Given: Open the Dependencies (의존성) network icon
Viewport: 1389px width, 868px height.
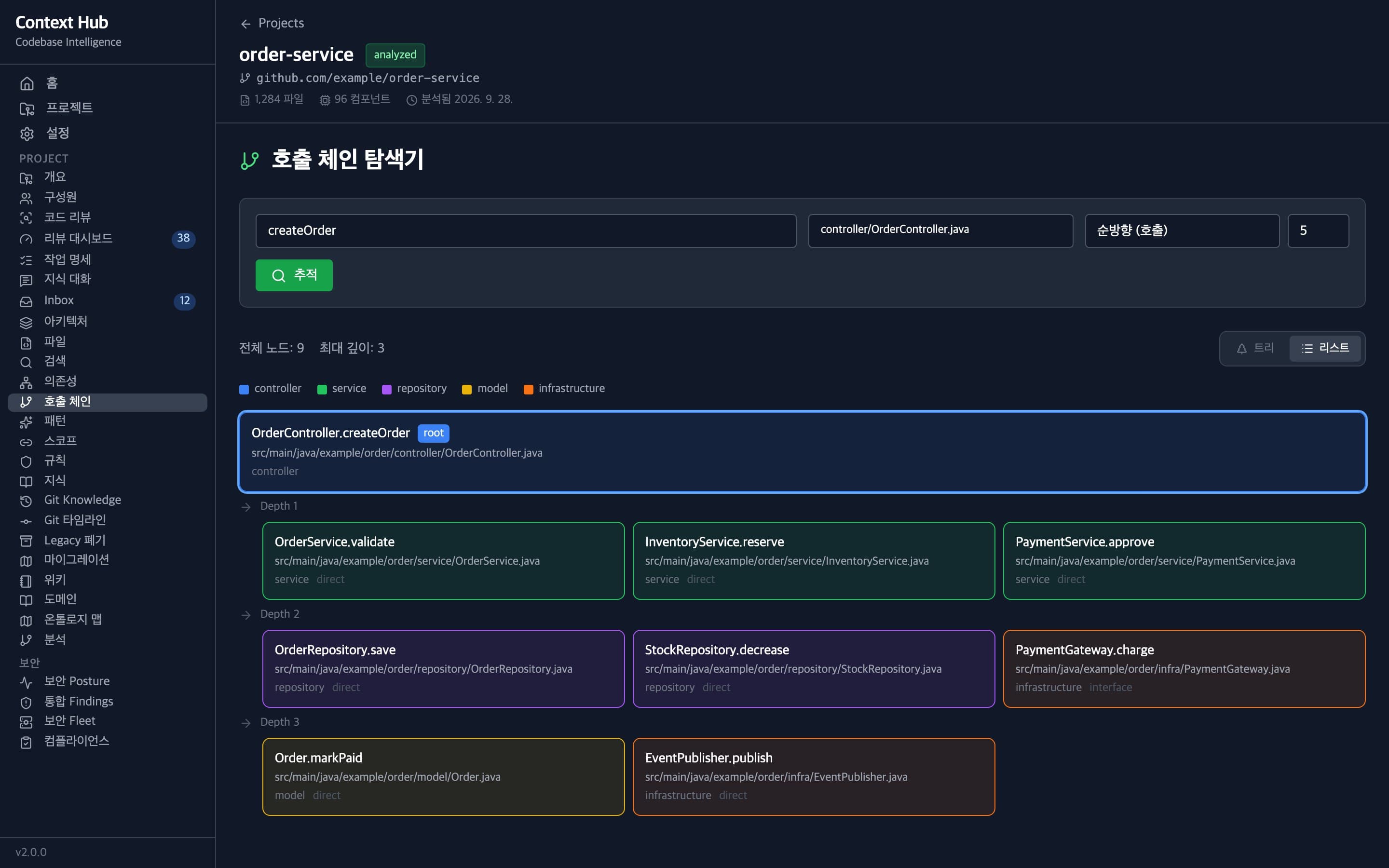Looking at the screenshot, I should pos(26,382).
